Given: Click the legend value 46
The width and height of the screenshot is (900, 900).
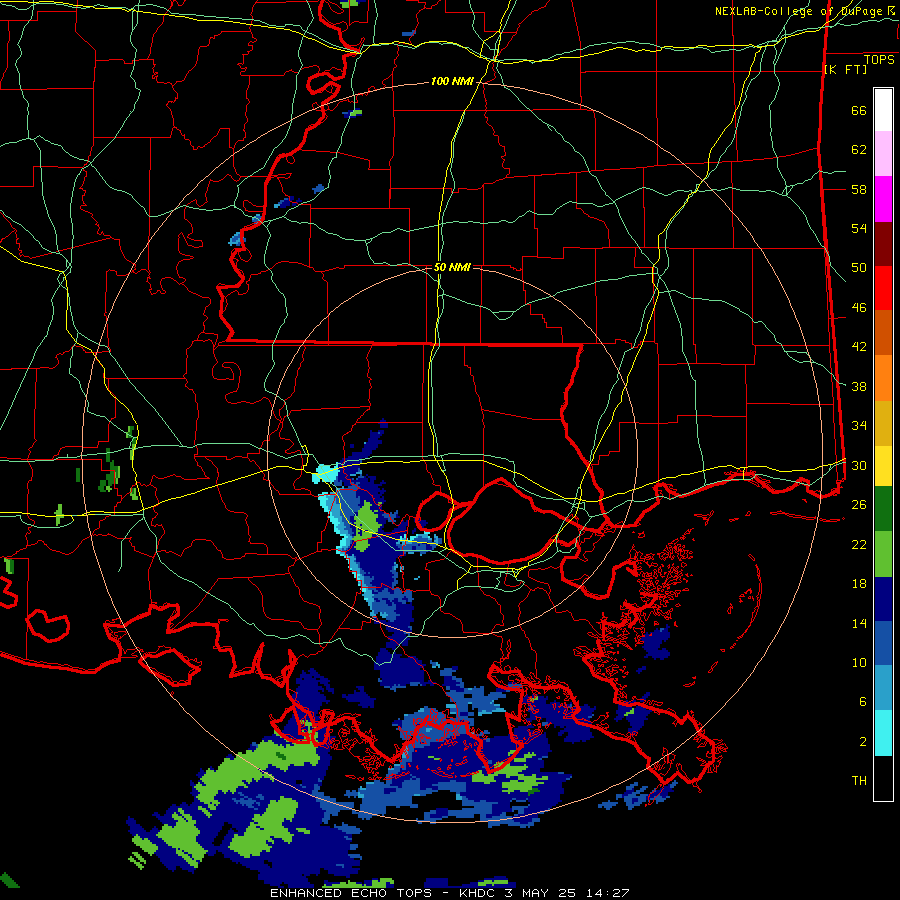Looking at the screenshot, I should 859,308.
